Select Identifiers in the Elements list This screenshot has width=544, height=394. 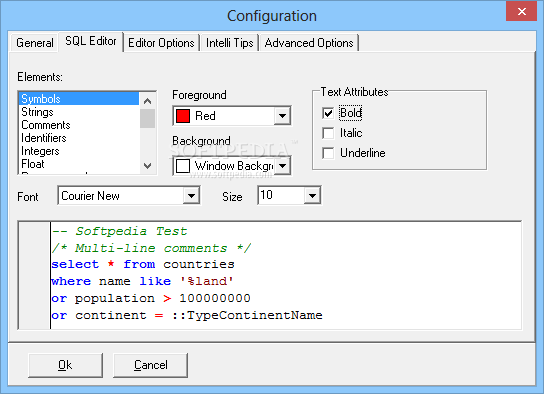[79, 138]
